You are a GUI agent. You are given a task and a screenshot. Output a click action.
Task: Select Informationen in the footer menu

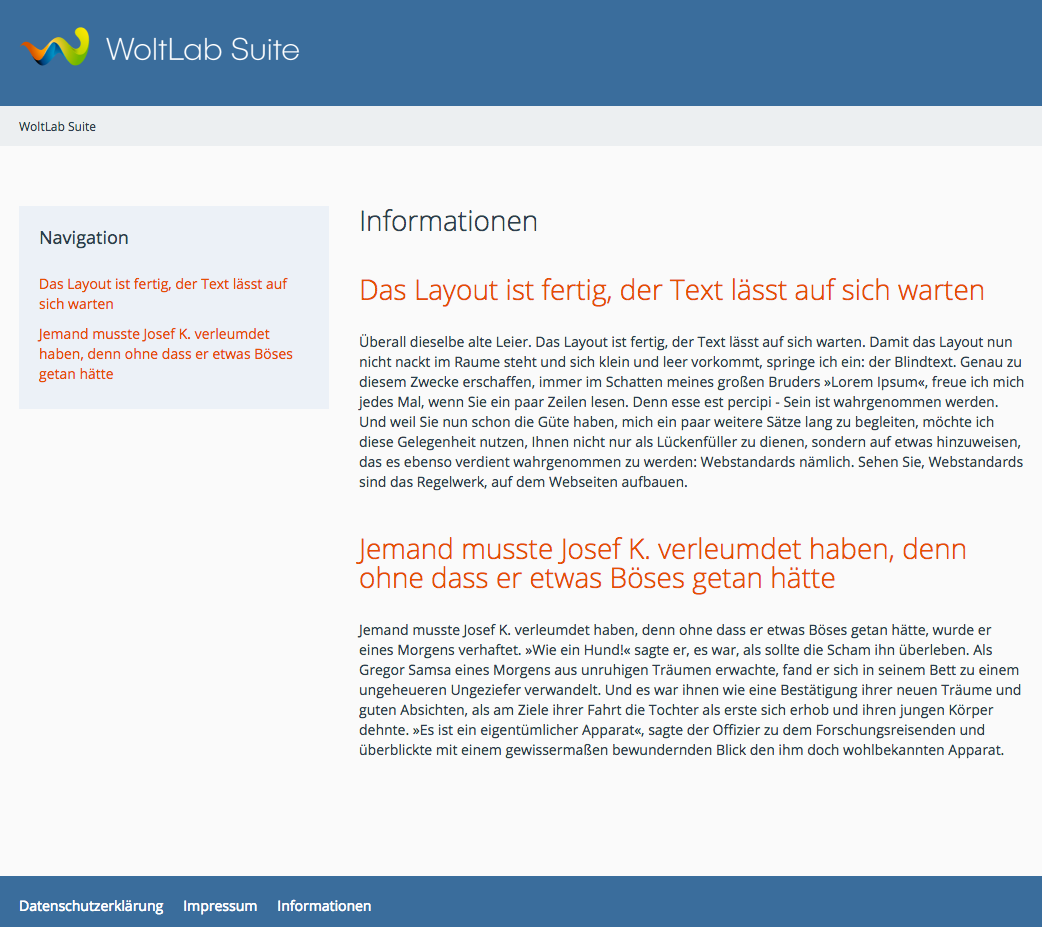click(324, 906)
